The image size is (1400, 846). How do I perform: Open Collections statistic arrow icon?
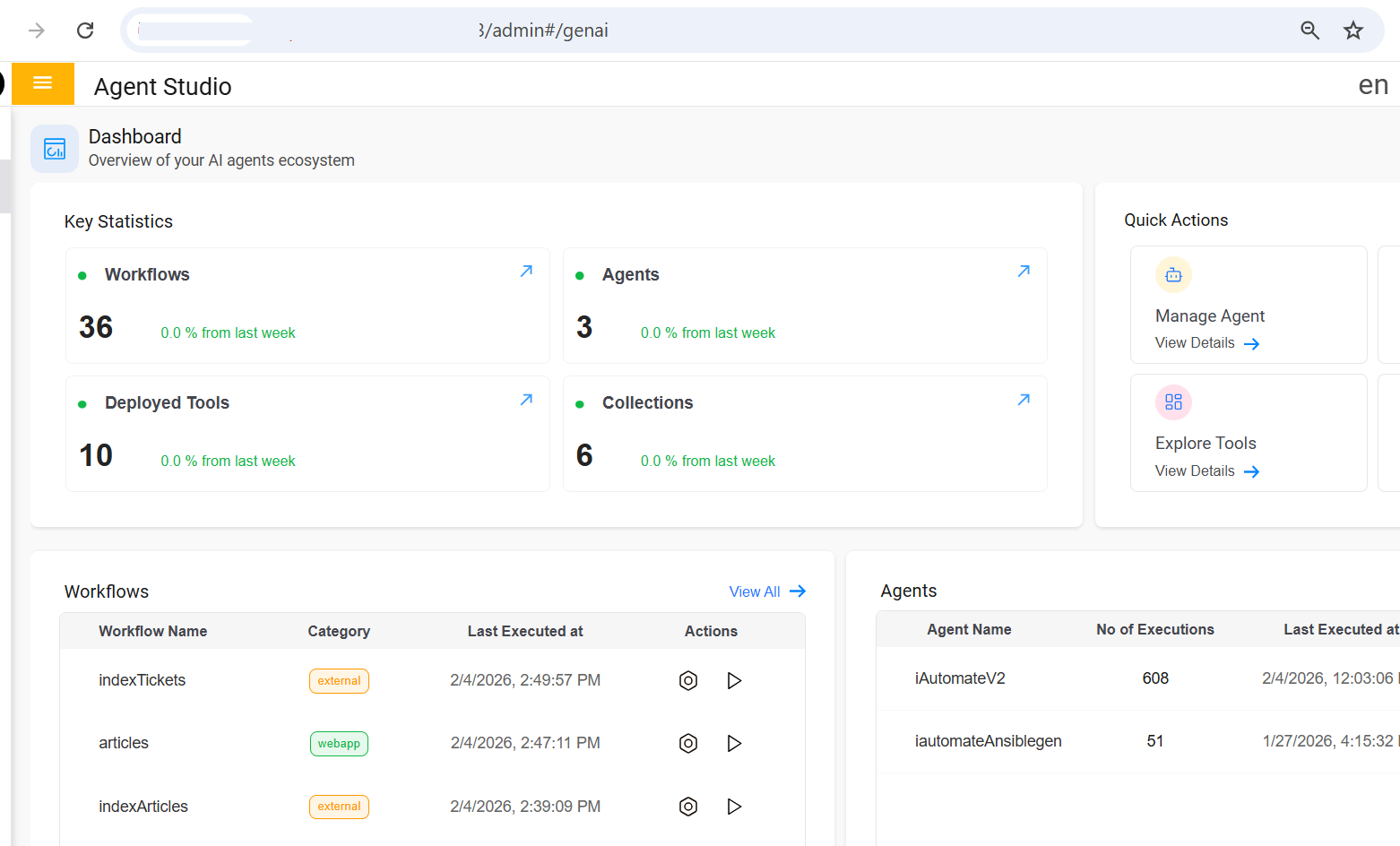(1024, 400)
